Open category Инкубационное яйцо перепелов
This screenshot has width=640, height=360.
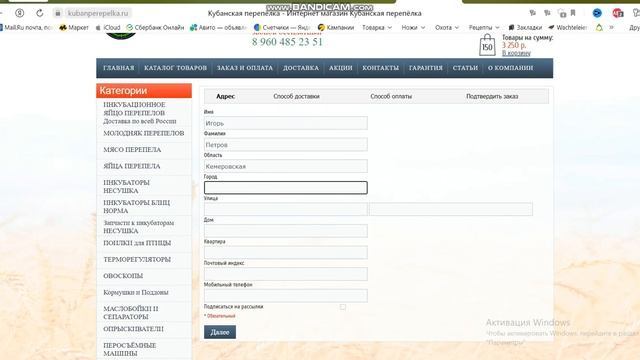pyautogui.click(x=140, y=113)
